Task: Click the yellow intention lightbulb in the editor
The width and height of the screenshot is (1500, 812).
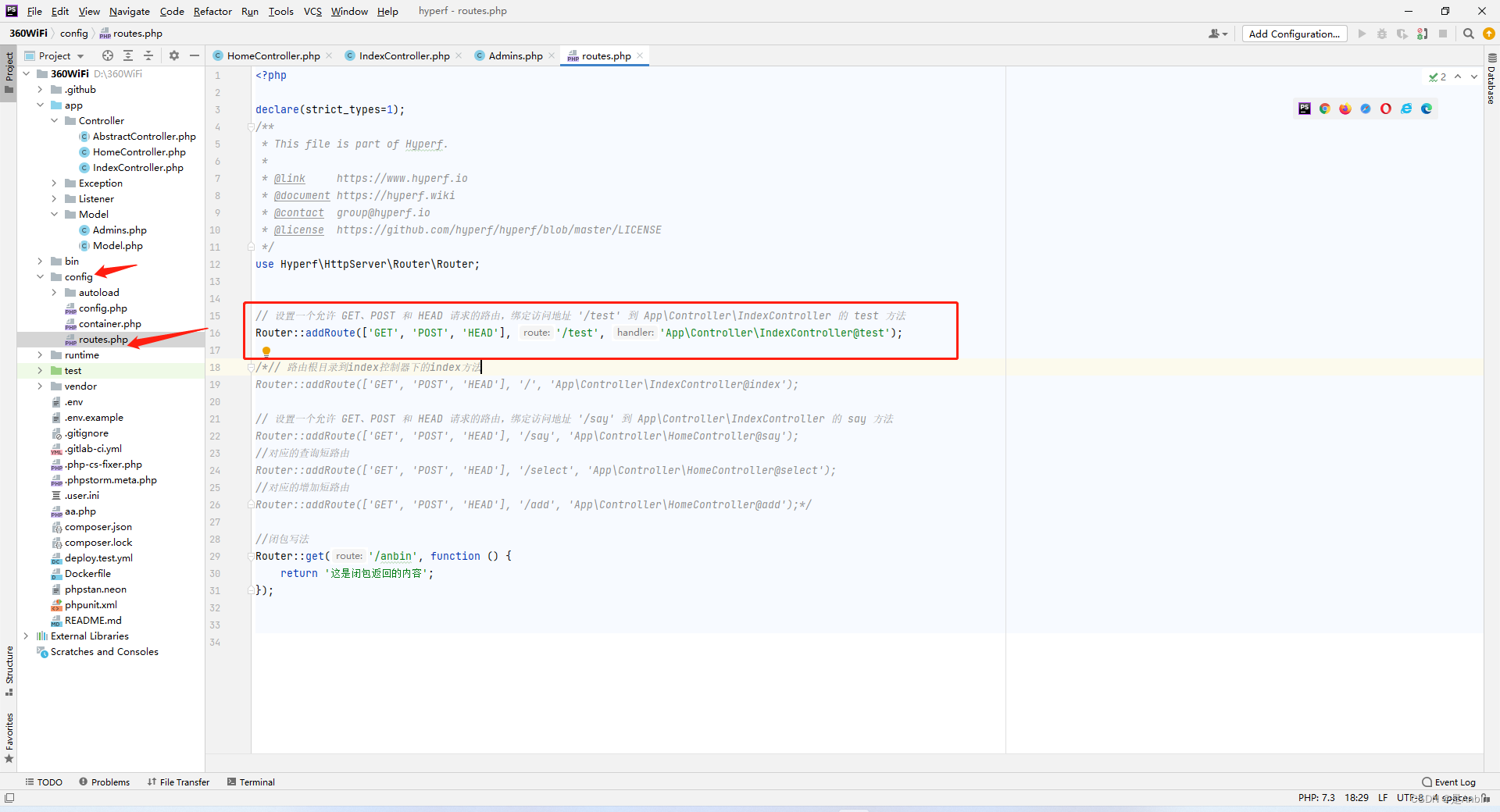Action: [266, 351]
